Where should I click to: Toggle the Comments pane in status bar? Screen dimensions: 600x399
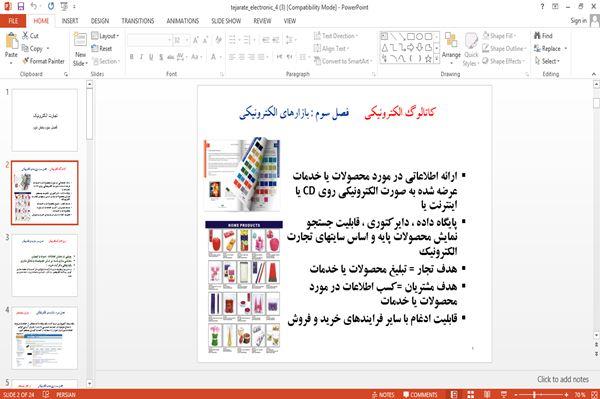pyautogui.click(x=420, y=394)
